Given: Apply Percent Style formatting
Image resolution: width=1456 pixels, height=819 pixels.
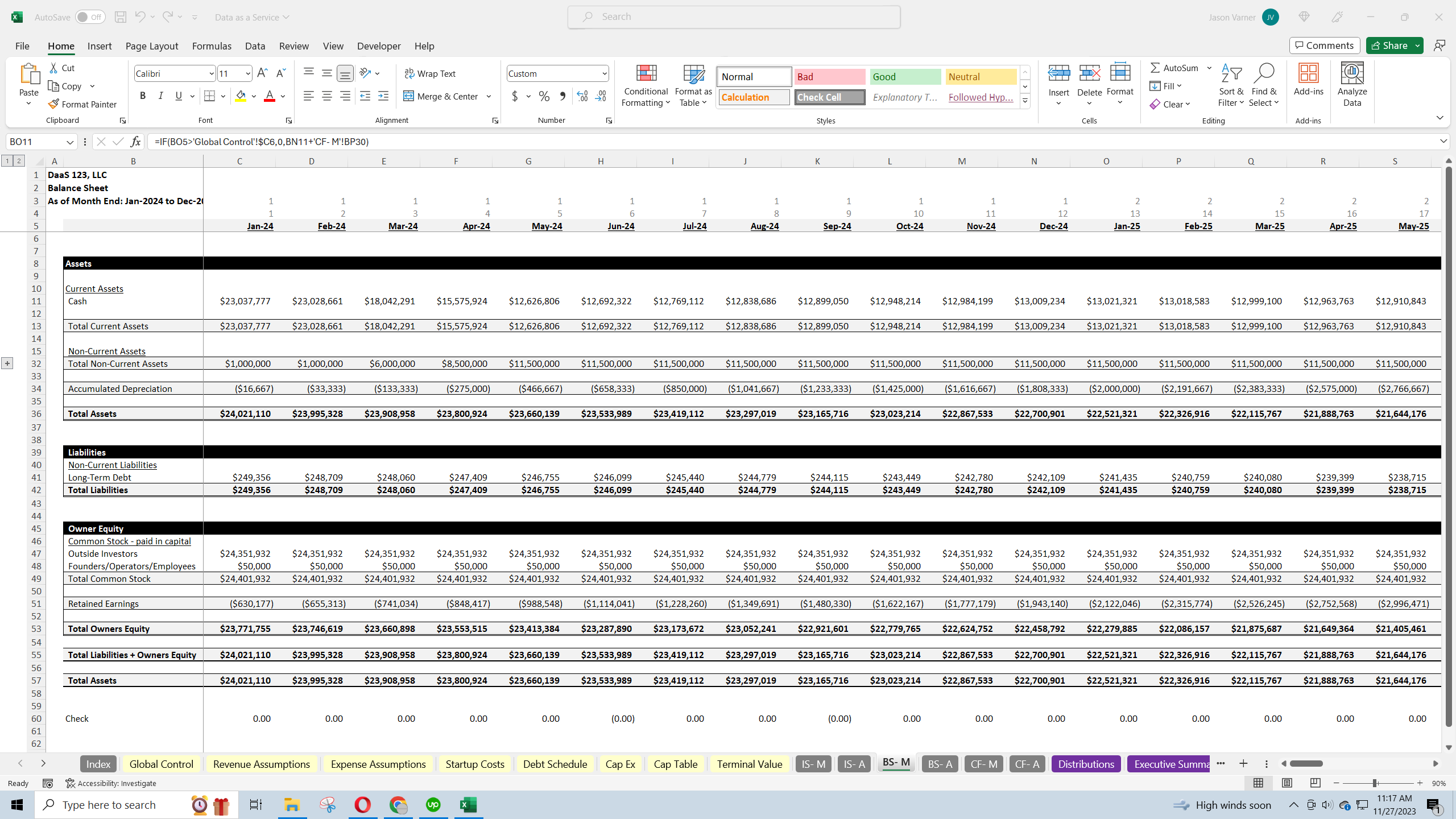Looking at the screenshot, I should [544, 96].
